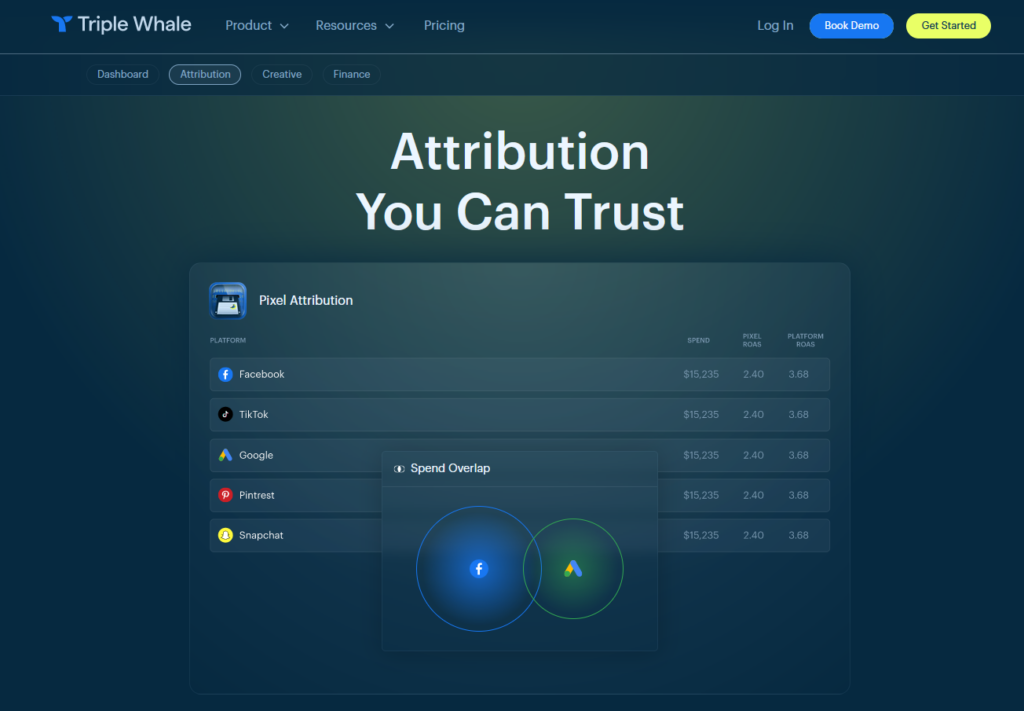
Task: Click the Pixel Attribution app icon
Action: coord(228,300)
